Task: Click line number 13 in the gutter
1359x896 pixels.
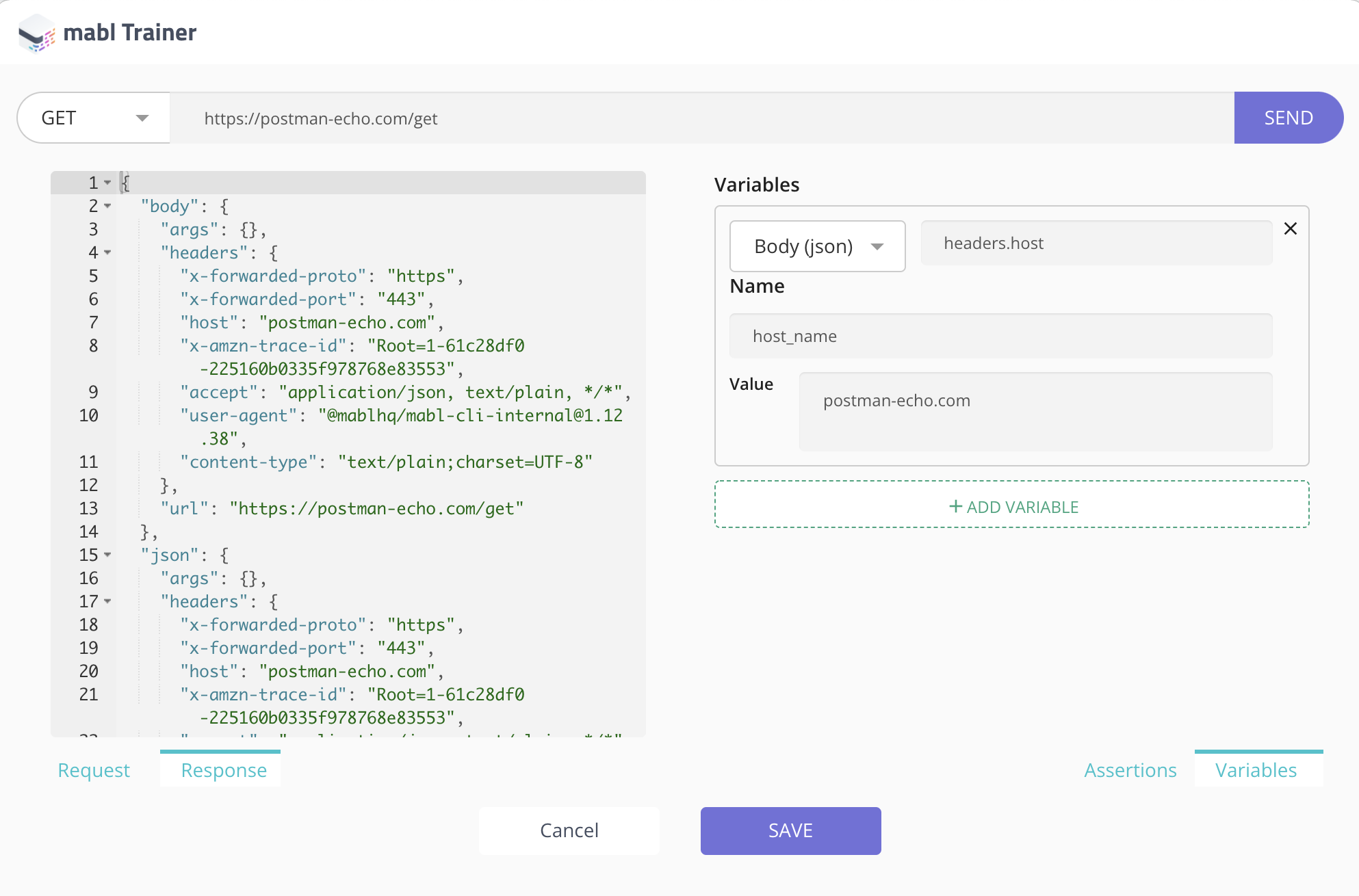Action: pos(88,508)
